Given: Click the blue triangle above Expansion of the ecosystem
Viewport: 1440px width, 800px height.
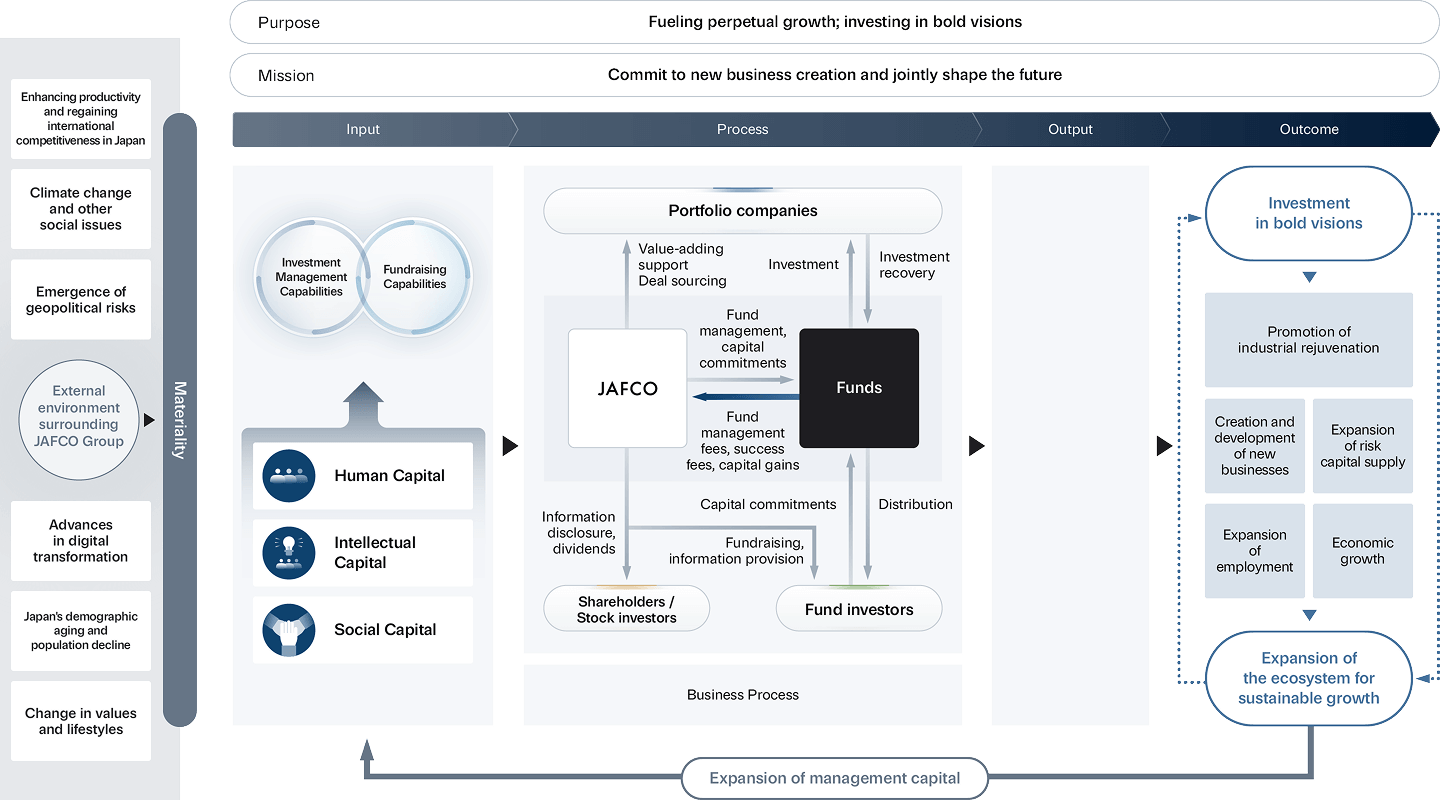Looking at the screenshot, I should 1309,615.
